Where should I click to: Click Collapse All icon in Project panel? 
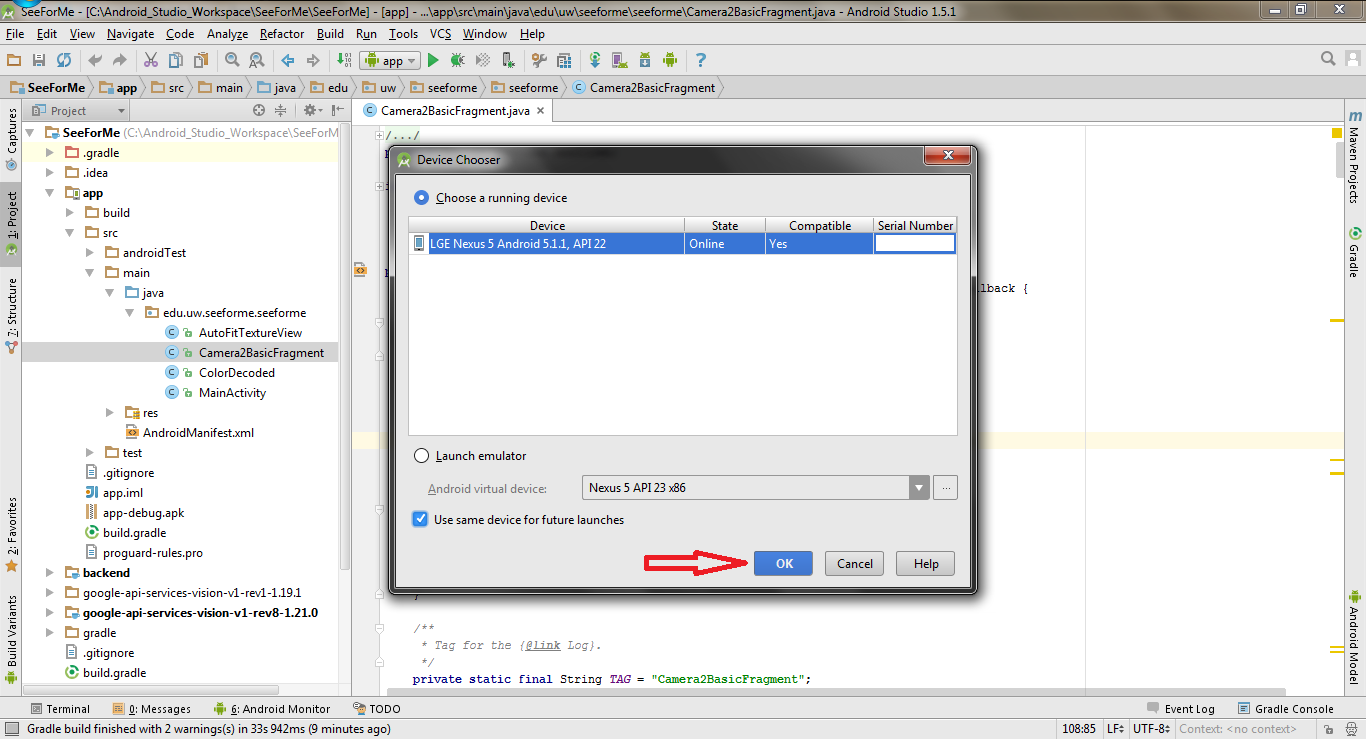[281, 110]
